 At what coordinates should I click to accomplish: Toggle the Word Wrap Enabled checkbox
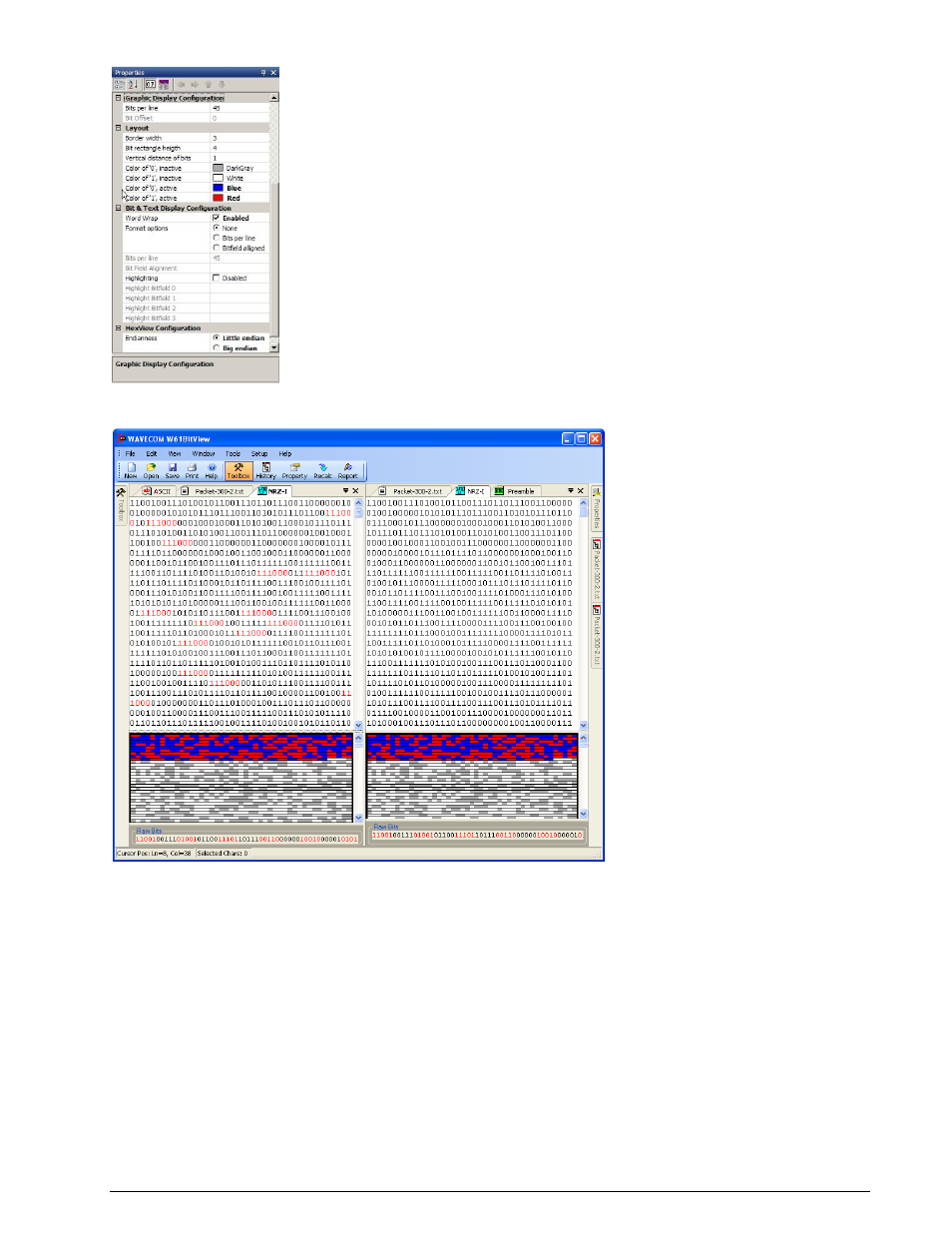[x=217, y=218]
